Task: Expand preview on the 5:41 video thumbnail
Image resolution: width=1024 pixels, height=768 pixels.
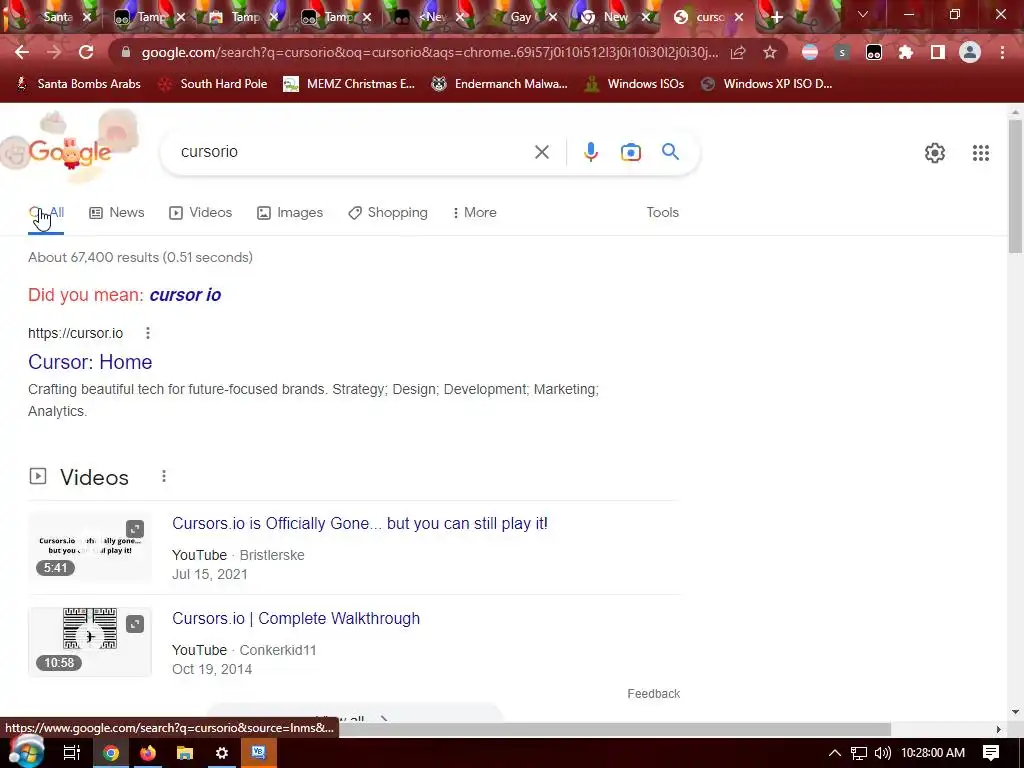Action: (135, 529)
